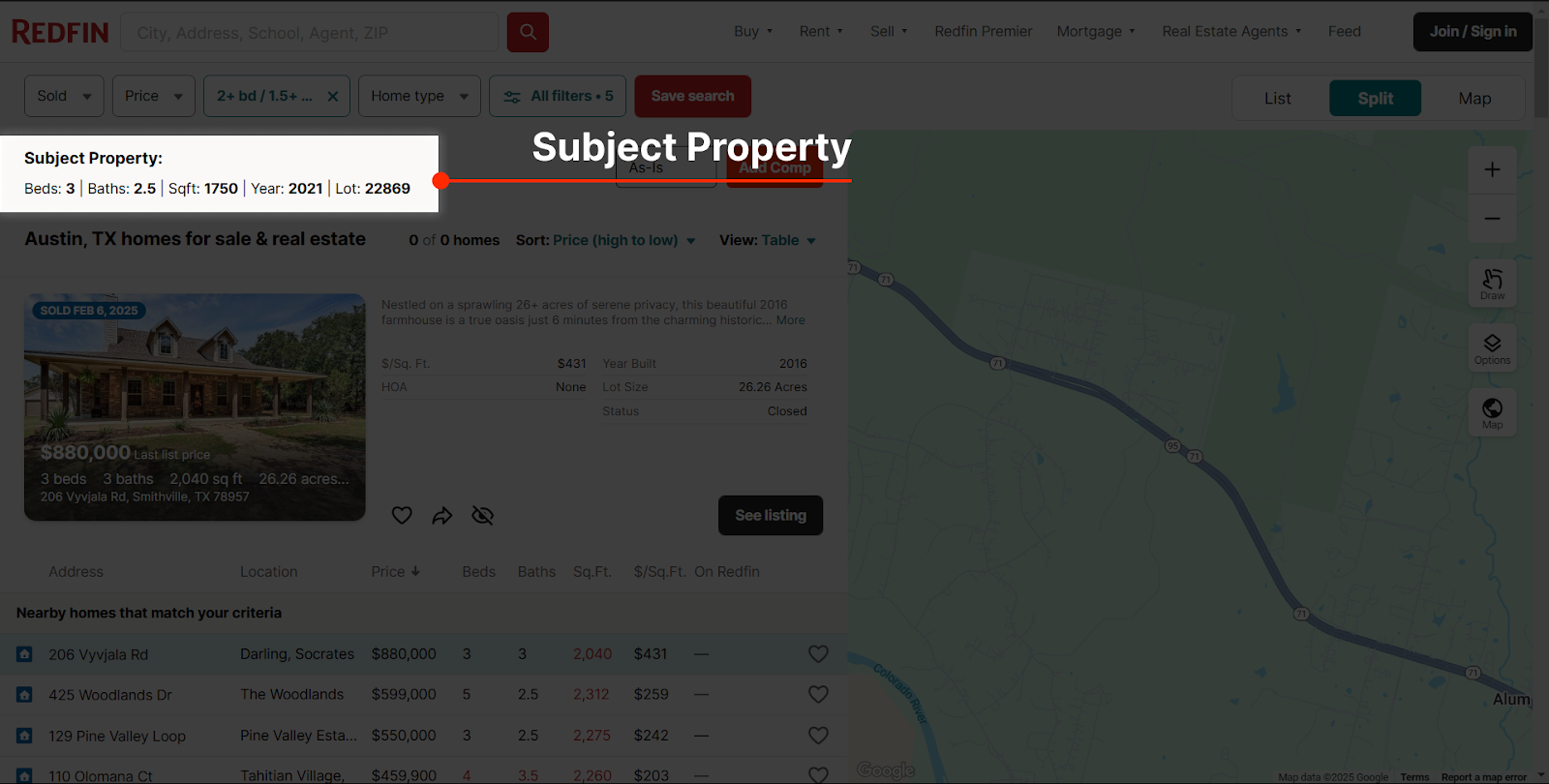Image resolution: width=1549 pixels, height=784 pixels.
Task: Change Sort: Price (high to low) dropdown
Action: click(x=624, y=240)
